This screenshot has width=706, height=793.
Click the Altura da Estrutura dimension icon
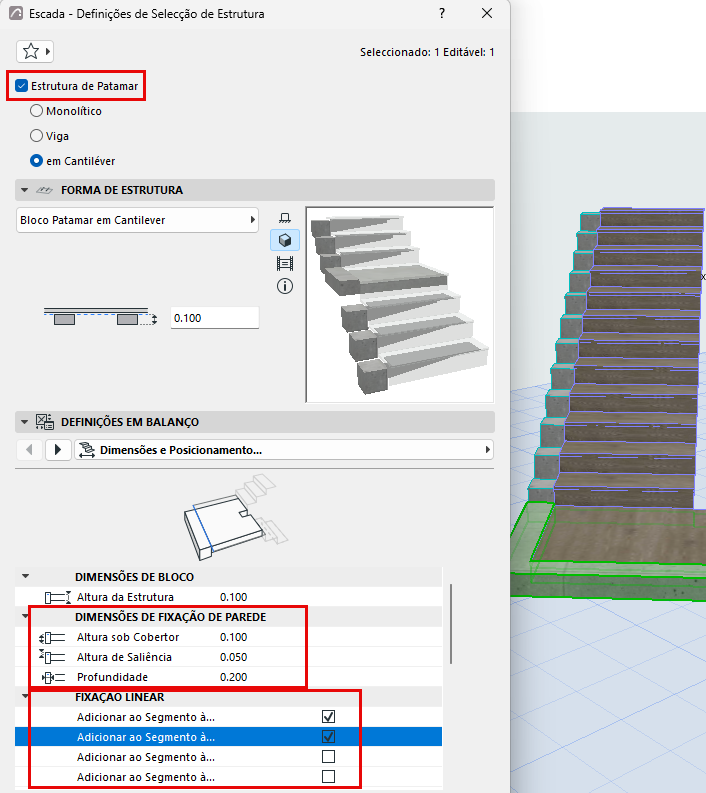pyautogui.click(x=58, y=597)
